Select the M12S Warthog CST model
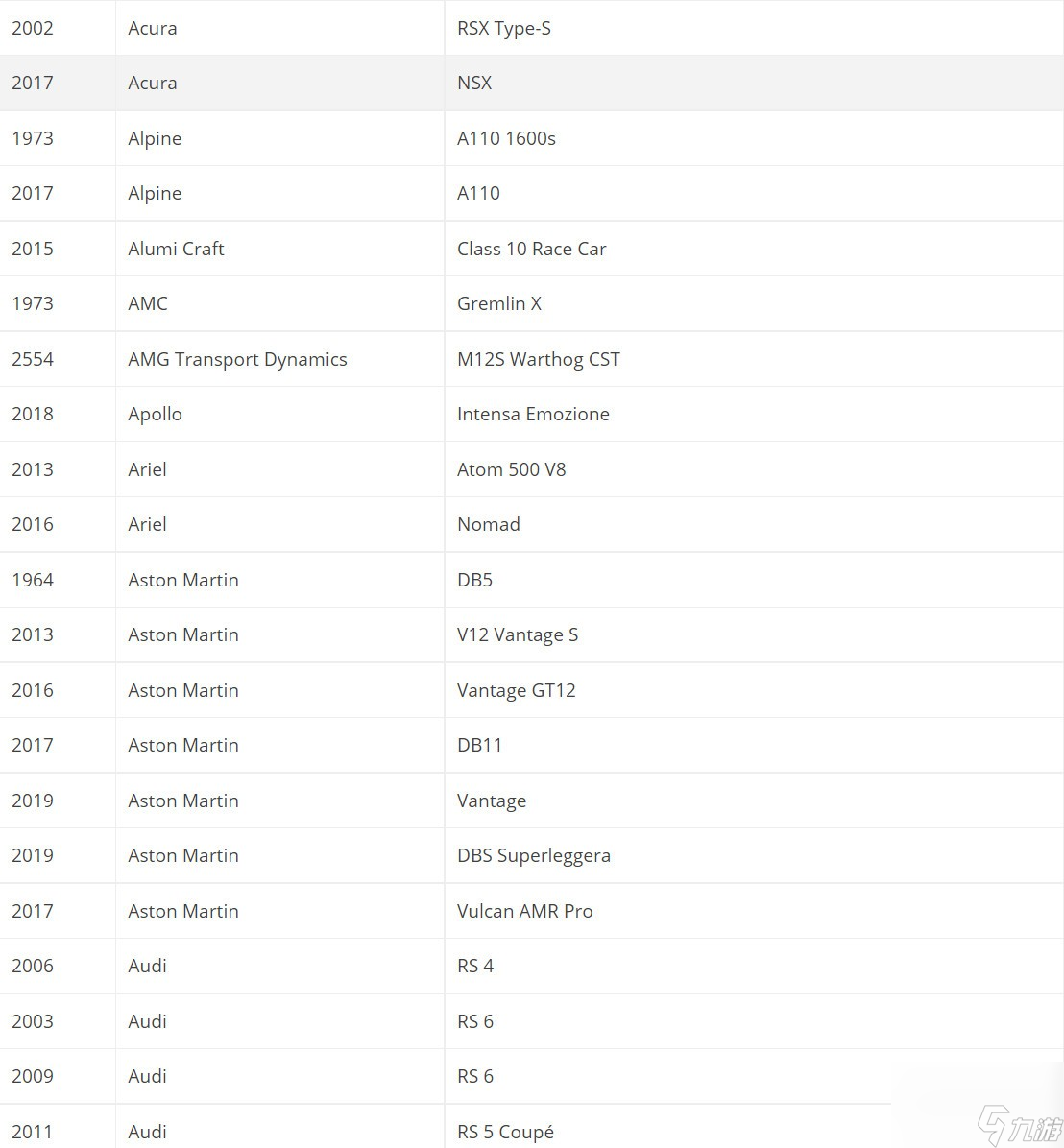The image size is (1064, 1148). (x=538, y=360)
